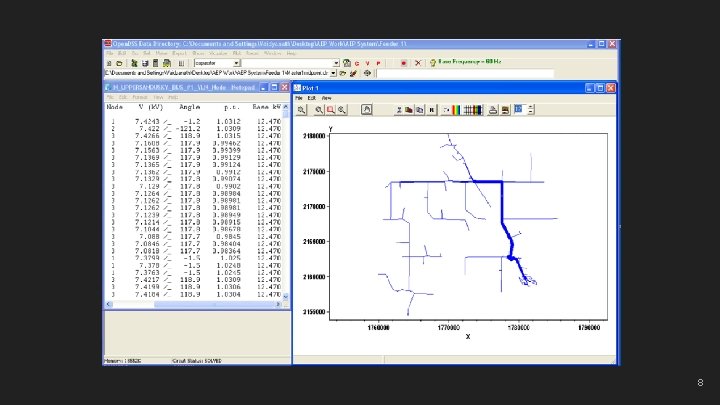Click the red P button in OpenDSS toolbar
The image size is (720, 405).
point(378,63)
